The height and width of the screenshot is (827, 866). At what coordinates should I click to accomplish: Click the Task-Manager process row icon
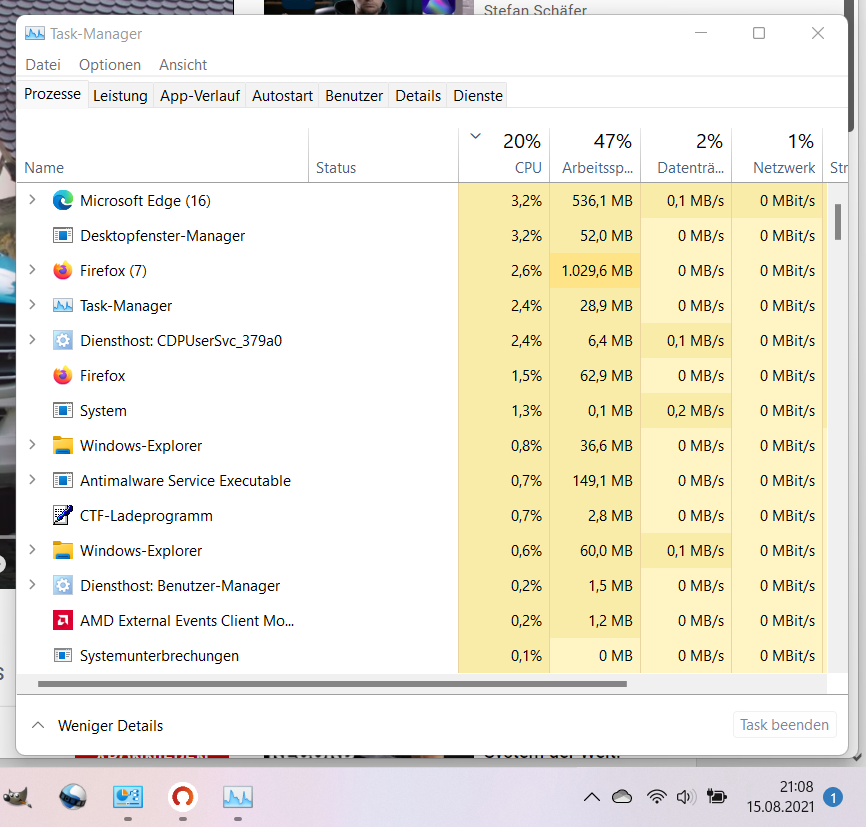coord(62,305)
